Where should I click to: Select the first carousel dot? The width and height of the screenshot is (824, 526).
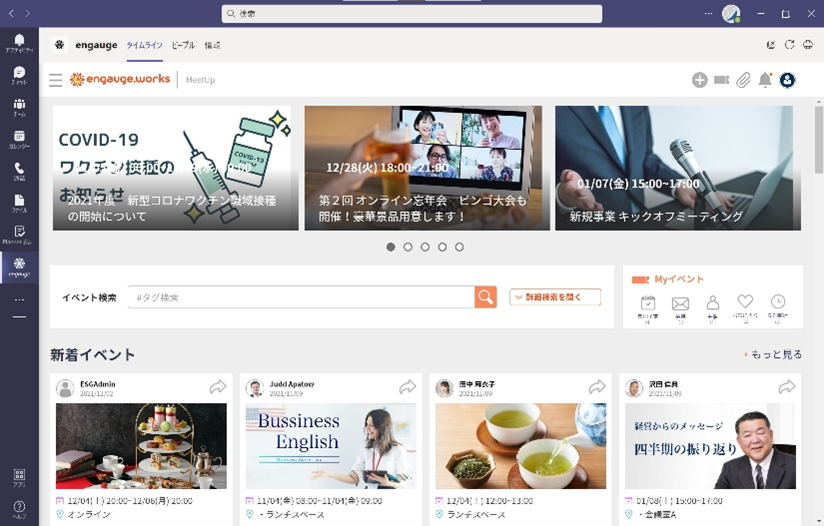[390, 247]
